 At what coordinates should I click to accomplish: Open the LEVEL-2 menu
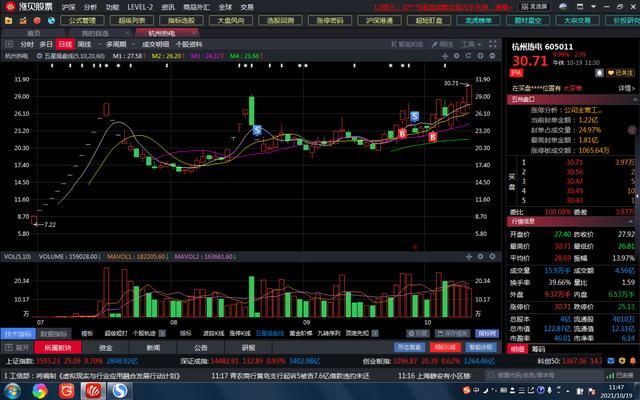coord(140,6)
